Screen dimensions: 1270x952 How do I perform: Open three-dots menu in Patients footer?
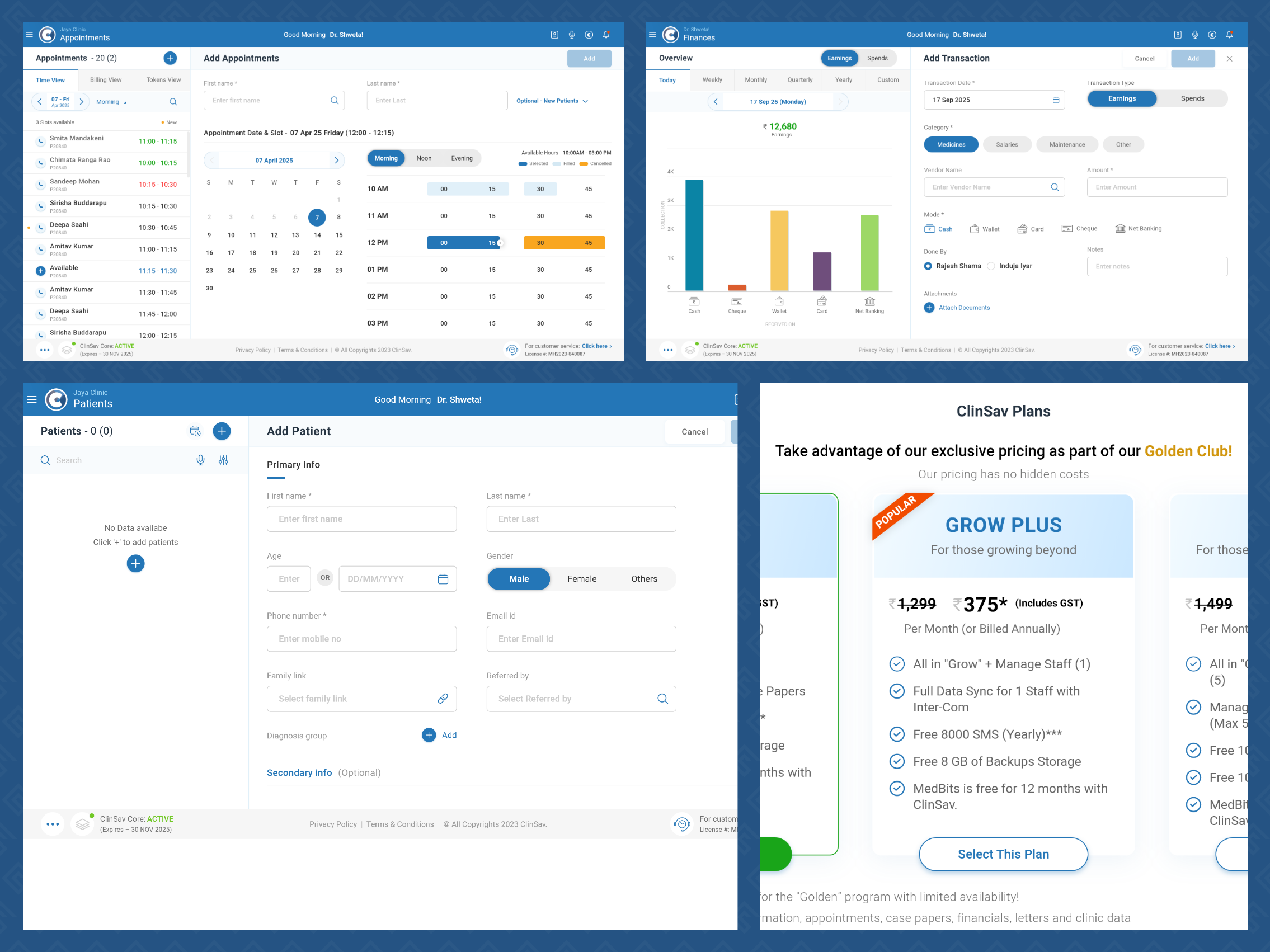click(53, 824)
